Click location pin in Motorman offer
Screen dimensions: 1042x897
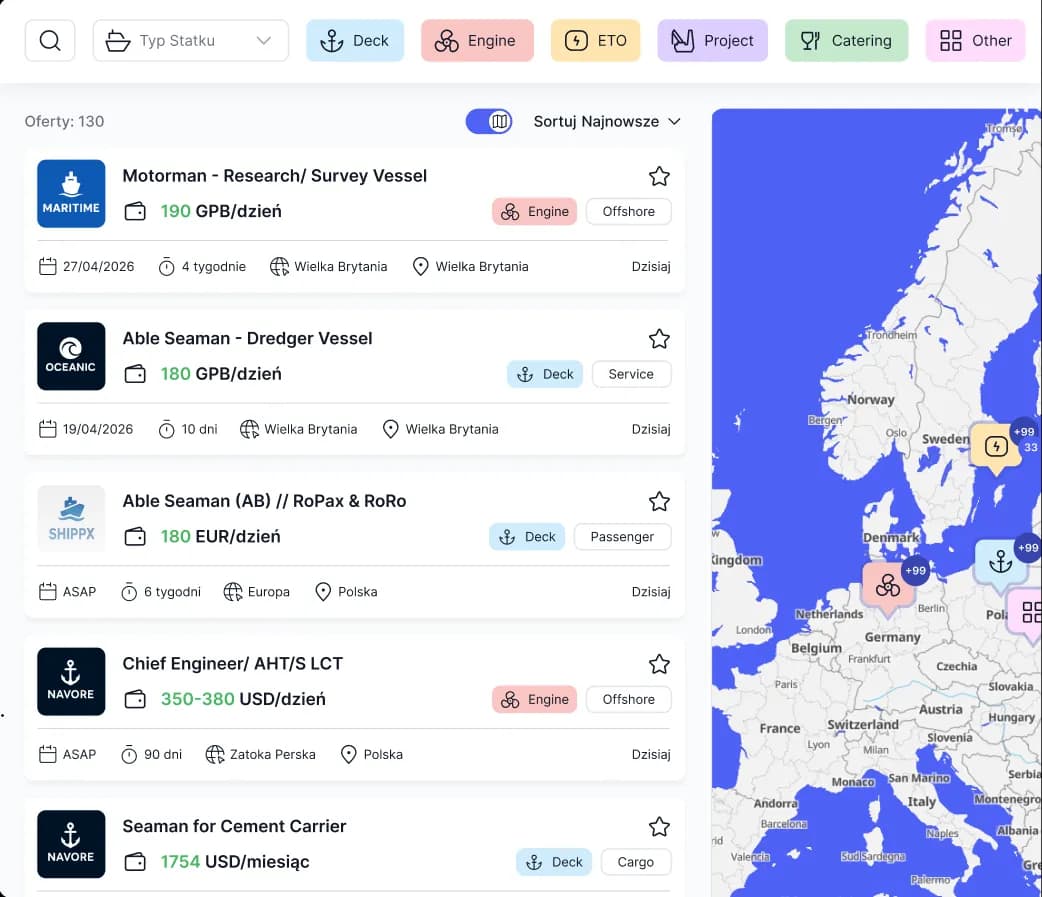[421, 267]
